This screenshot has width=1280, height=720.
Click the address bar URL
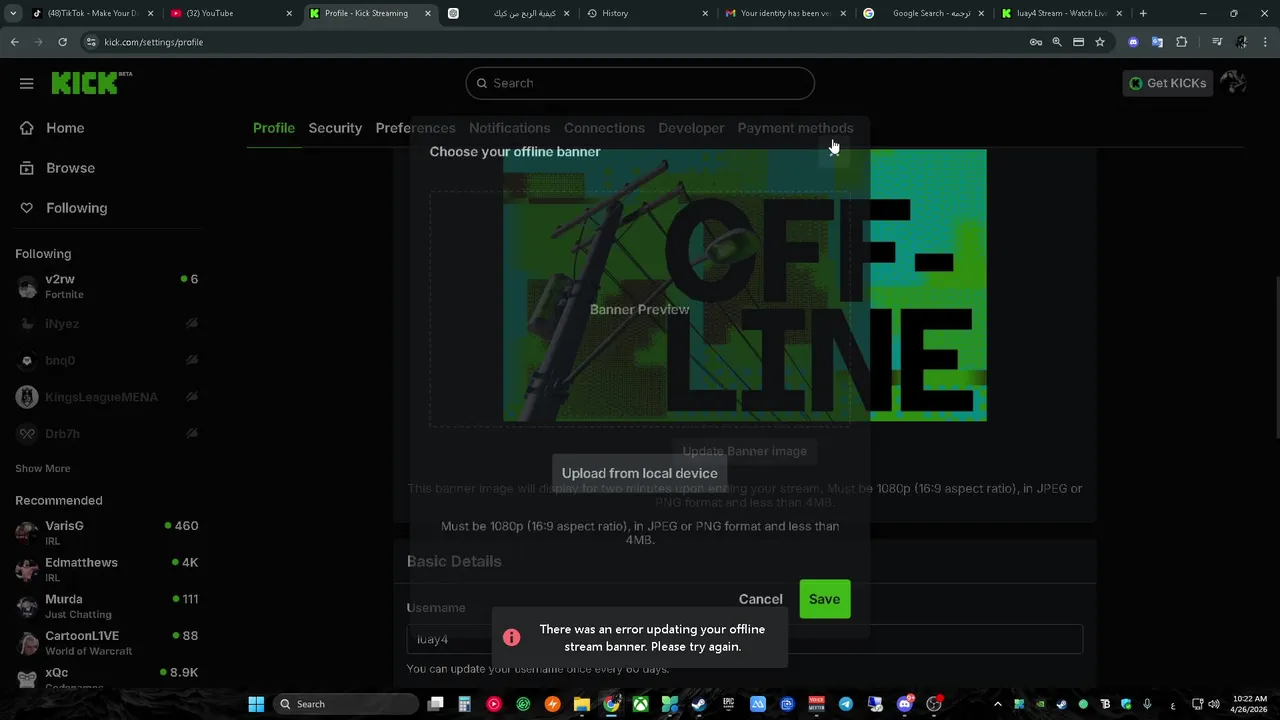(153, 42)
